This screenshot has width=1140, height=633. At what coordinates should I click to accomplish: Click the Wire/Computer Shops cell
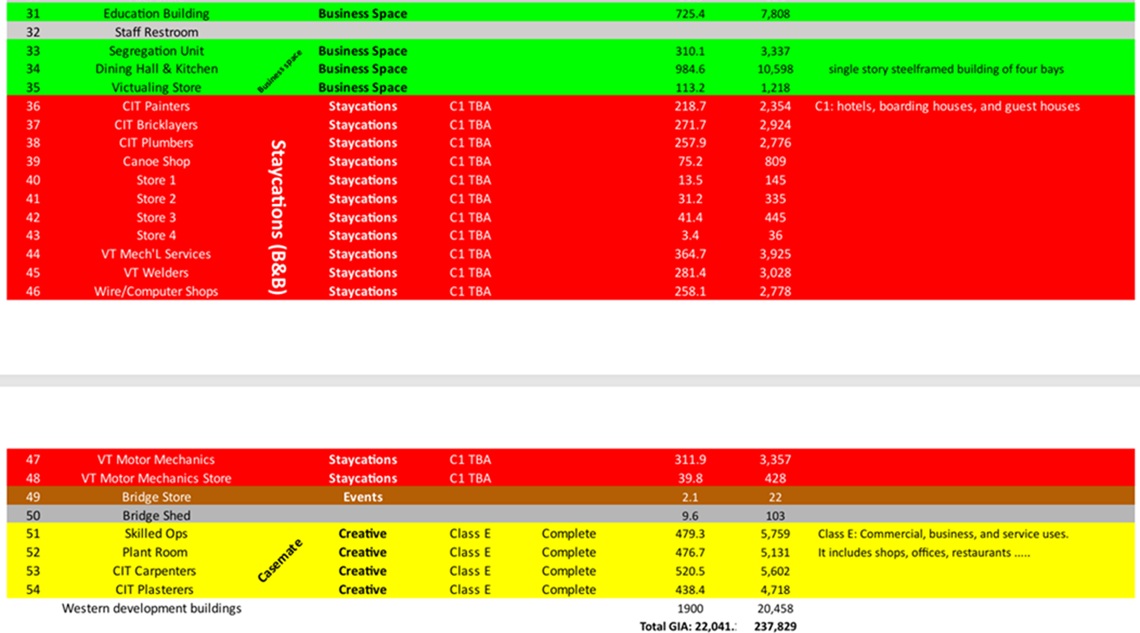[156, 292]
